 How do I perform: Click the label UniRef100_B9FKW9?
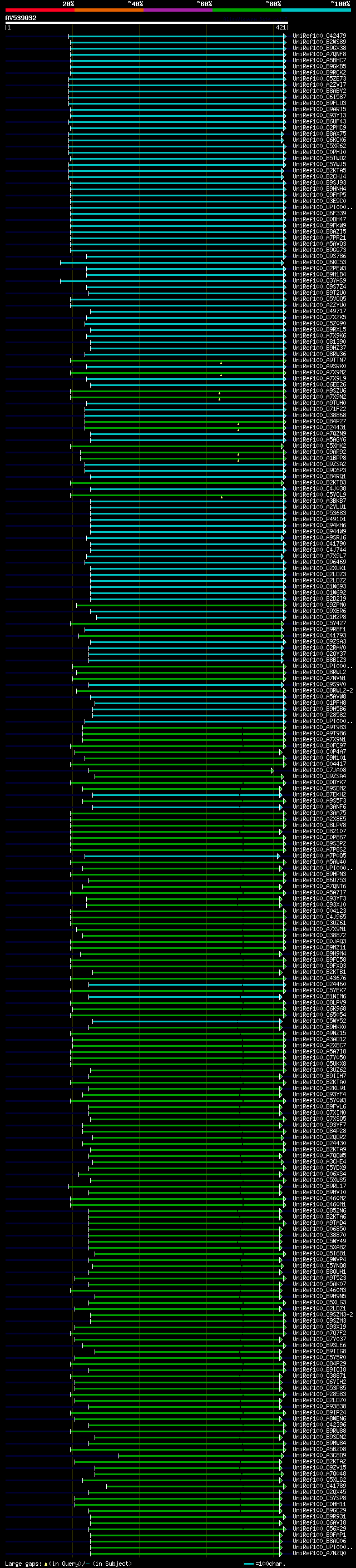pyautogui.click(x=319, y=225)
